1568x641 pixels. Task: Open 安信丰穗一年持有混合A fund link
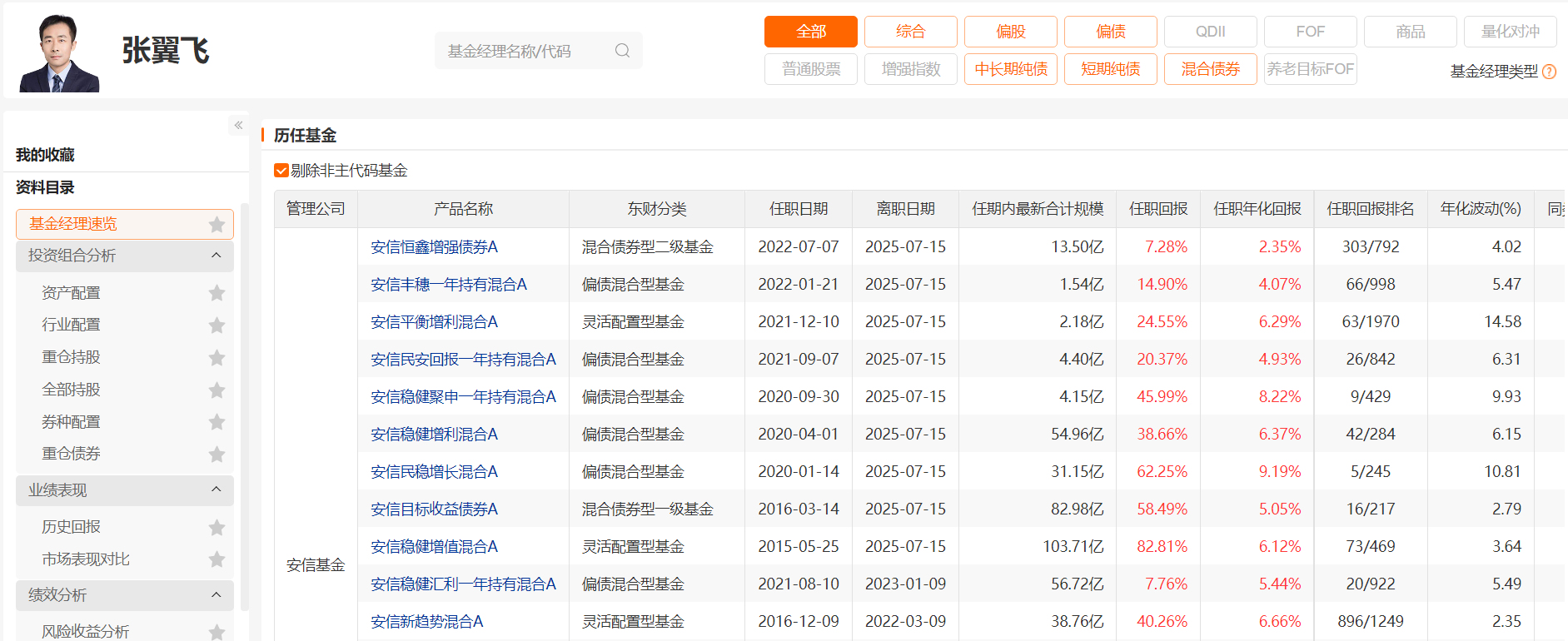click(449, 285)
